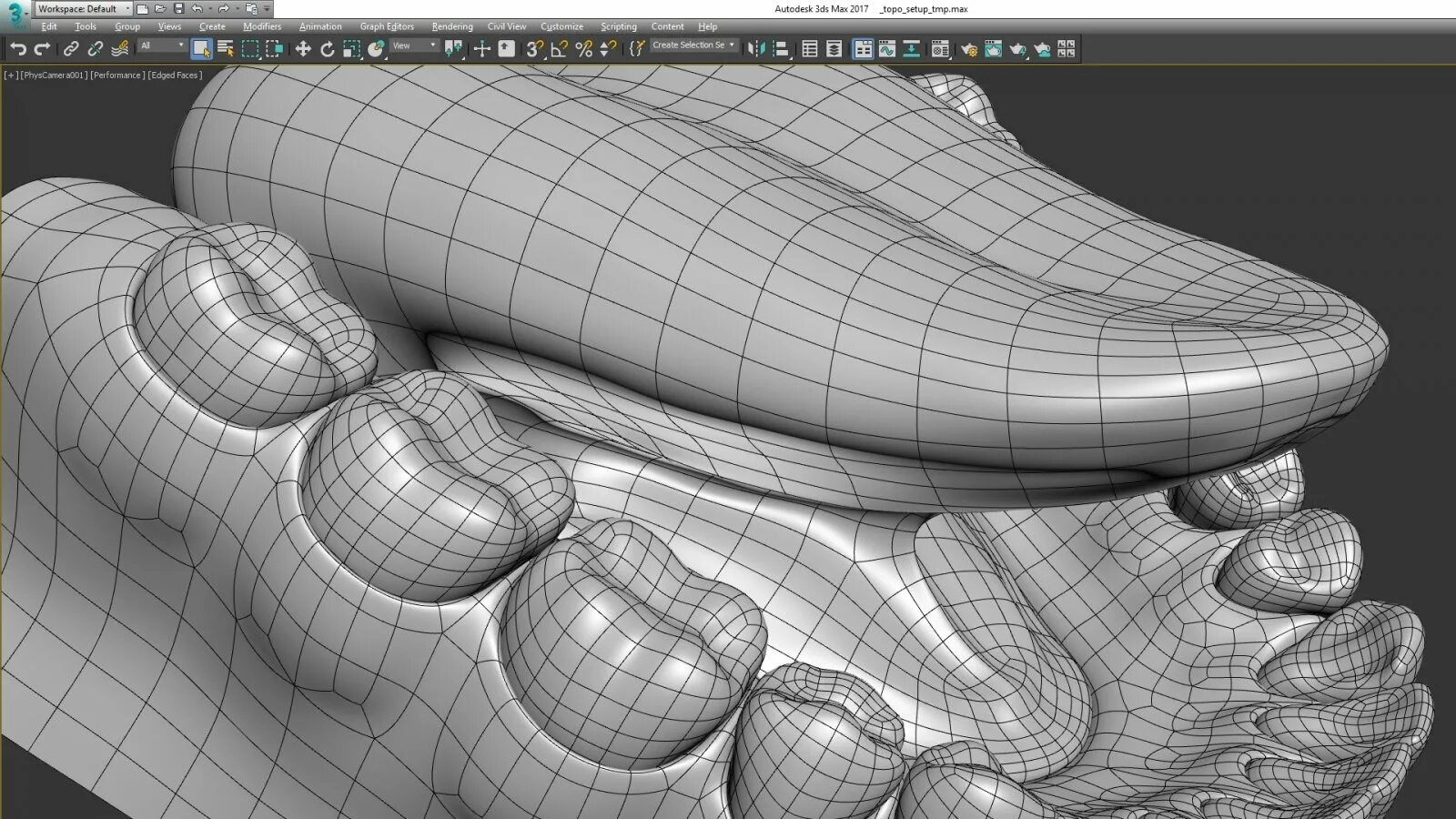Screen dimensions: 1456x819
Task: Click the Set Project Folder icon in the title bar
Action: coord(252,9)
